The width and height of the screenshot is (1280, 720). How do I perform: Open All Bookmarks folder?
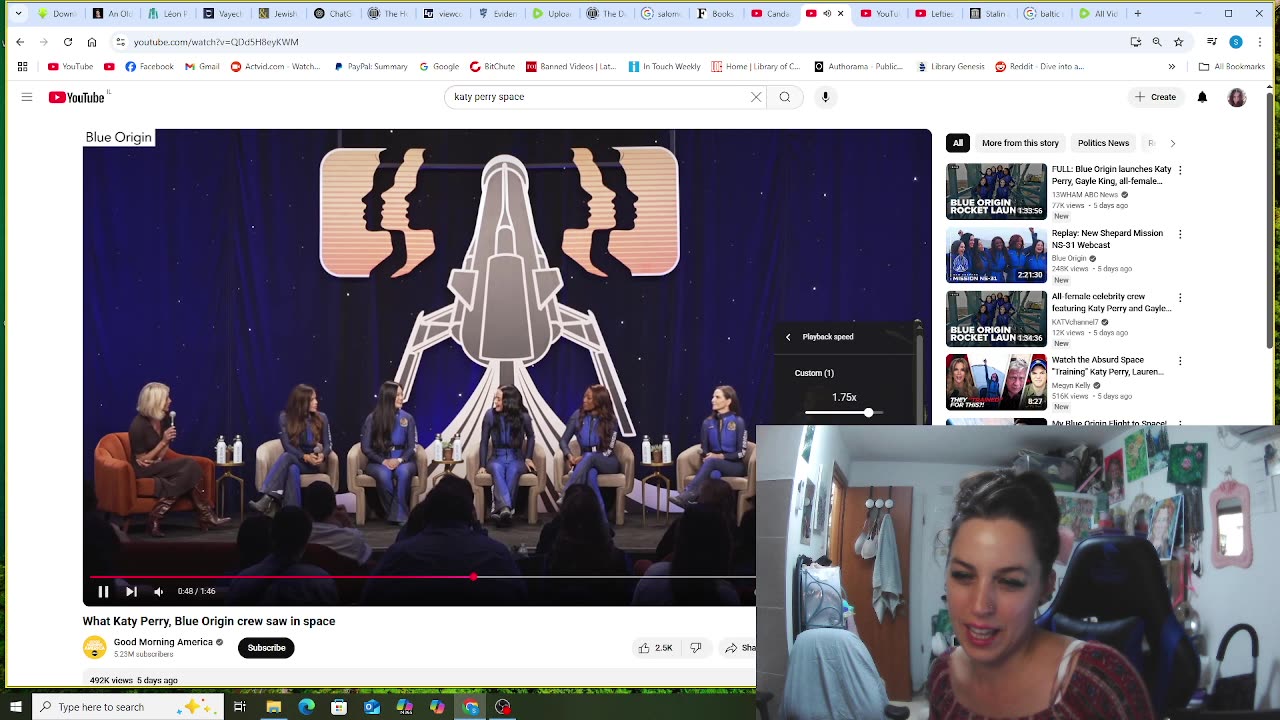(x=1232, y=67)
